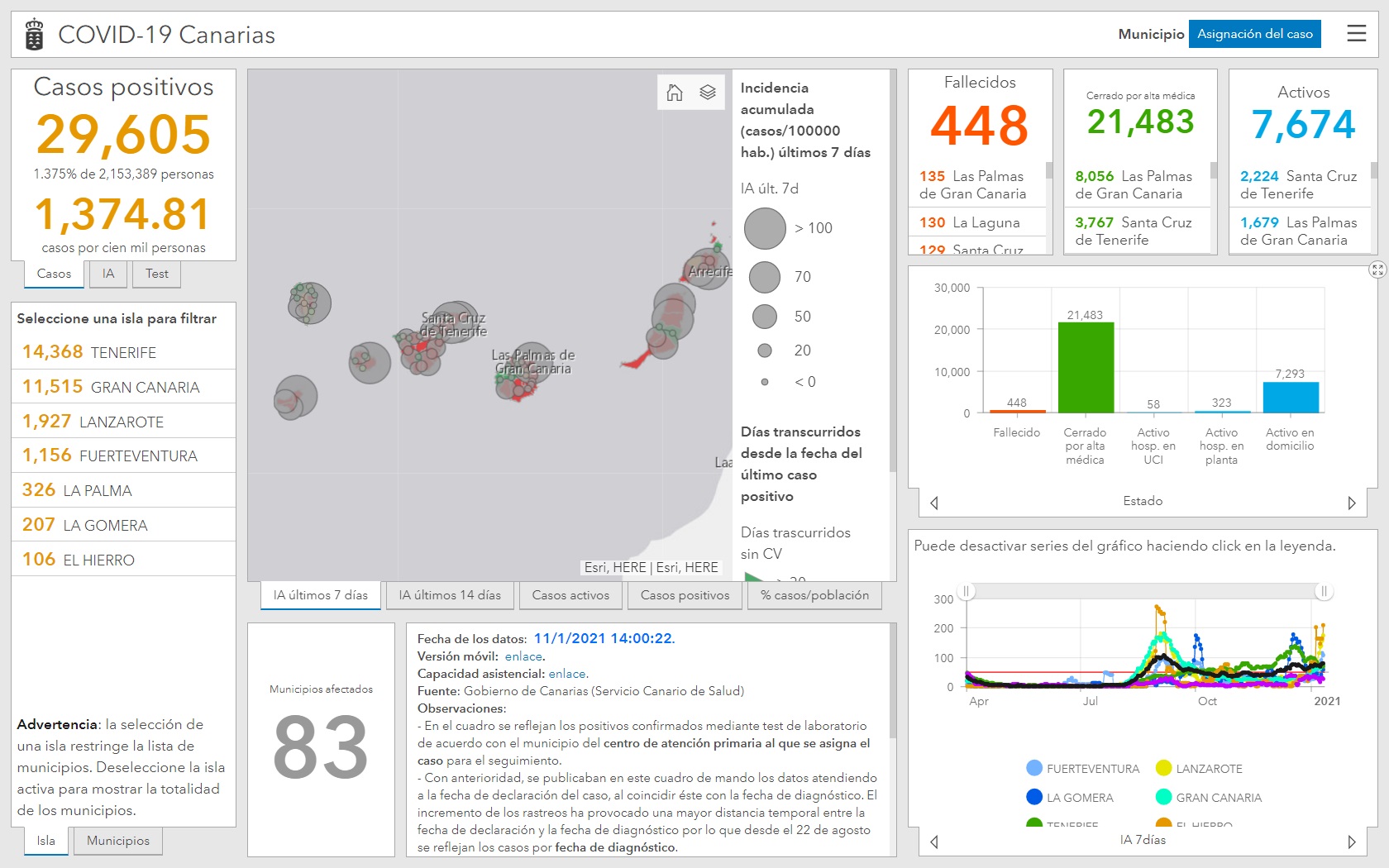
Task: Go to next chart in Estado panel
Action: click(1352, 503)
